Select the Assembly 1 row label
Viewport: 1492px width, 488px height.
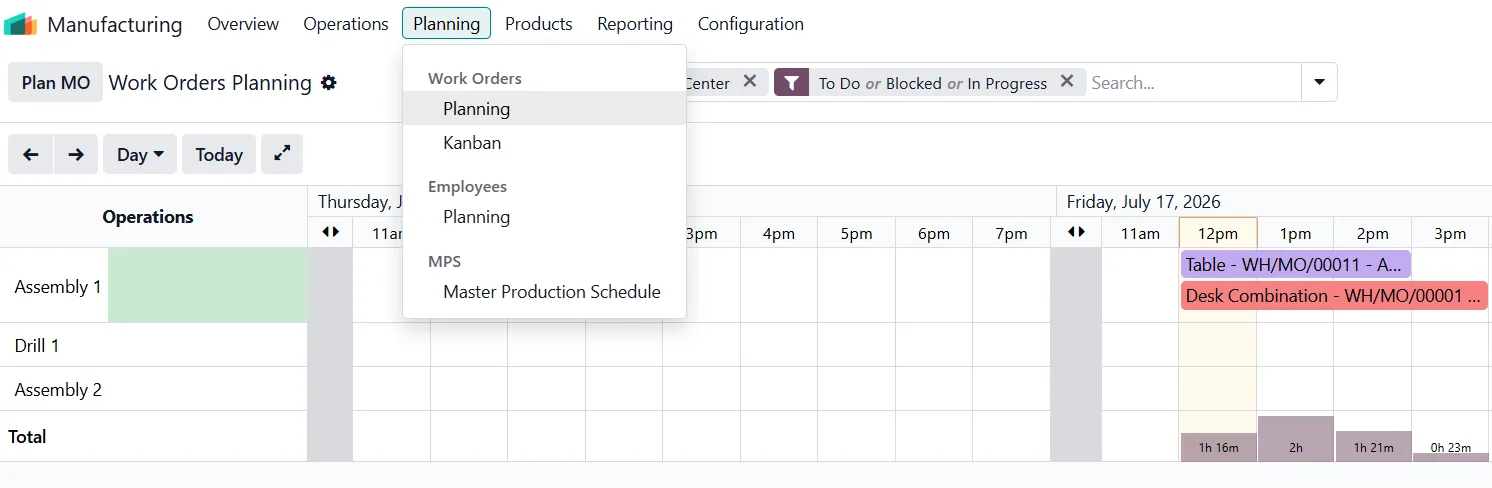(x=58, y=287)
